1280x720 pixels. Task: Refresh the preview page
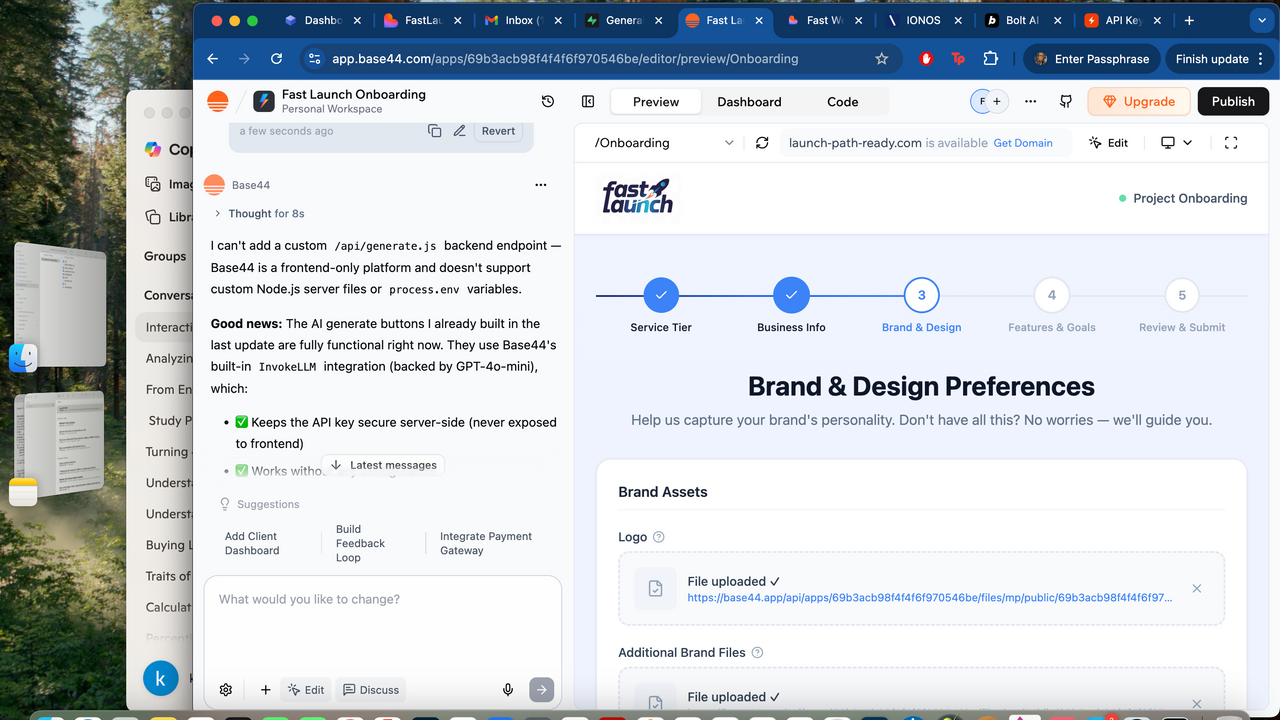click(x=762, y=143)
